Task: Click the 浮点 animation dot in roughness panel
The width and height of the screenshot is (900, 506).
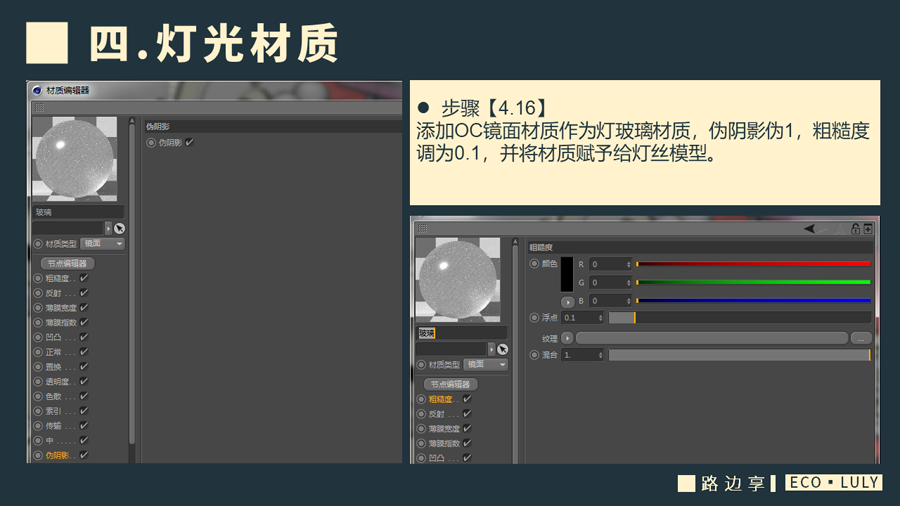Action: tap(534, 317)
